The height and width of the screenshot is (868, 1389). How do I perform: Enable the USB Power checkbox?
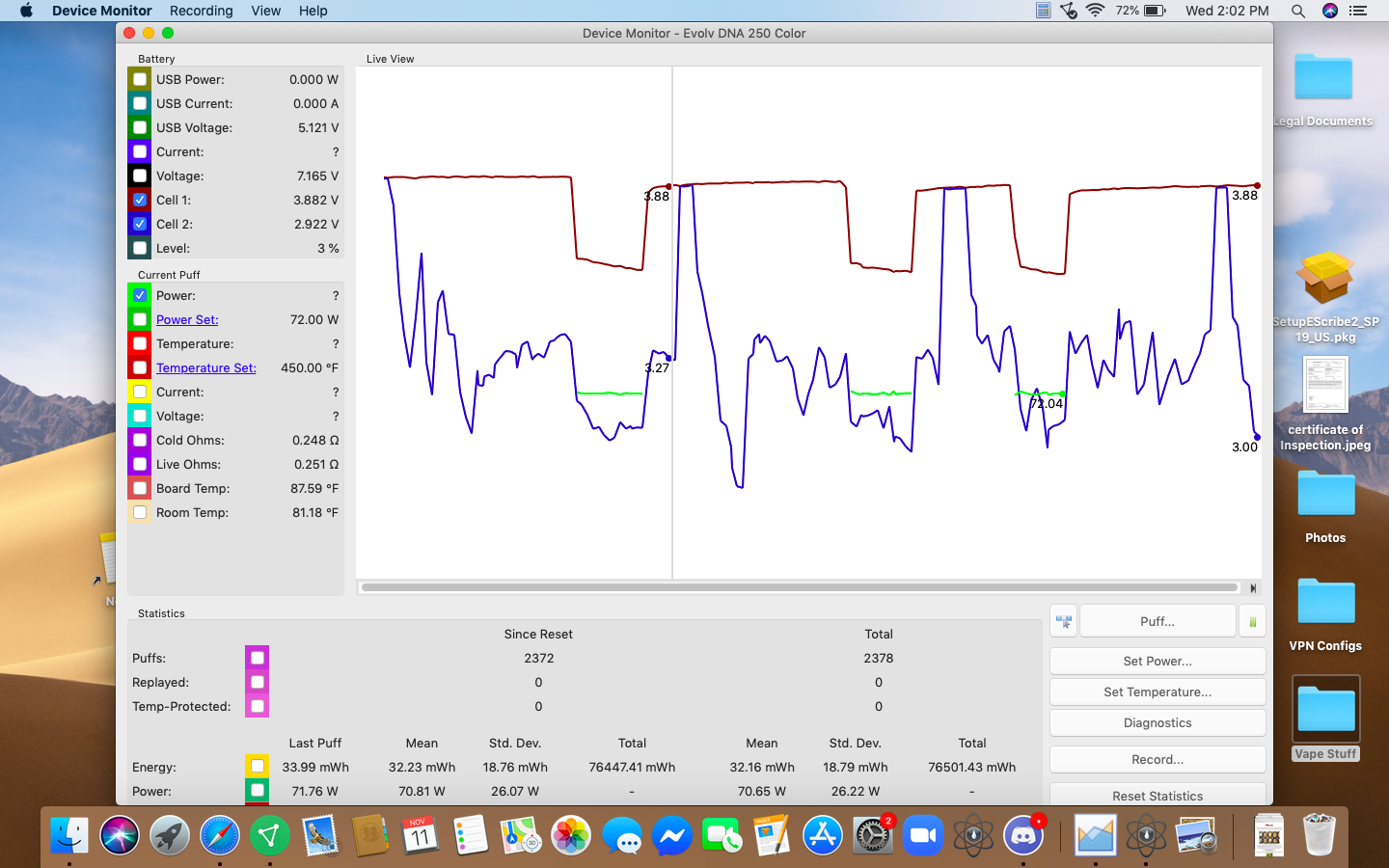140,79
